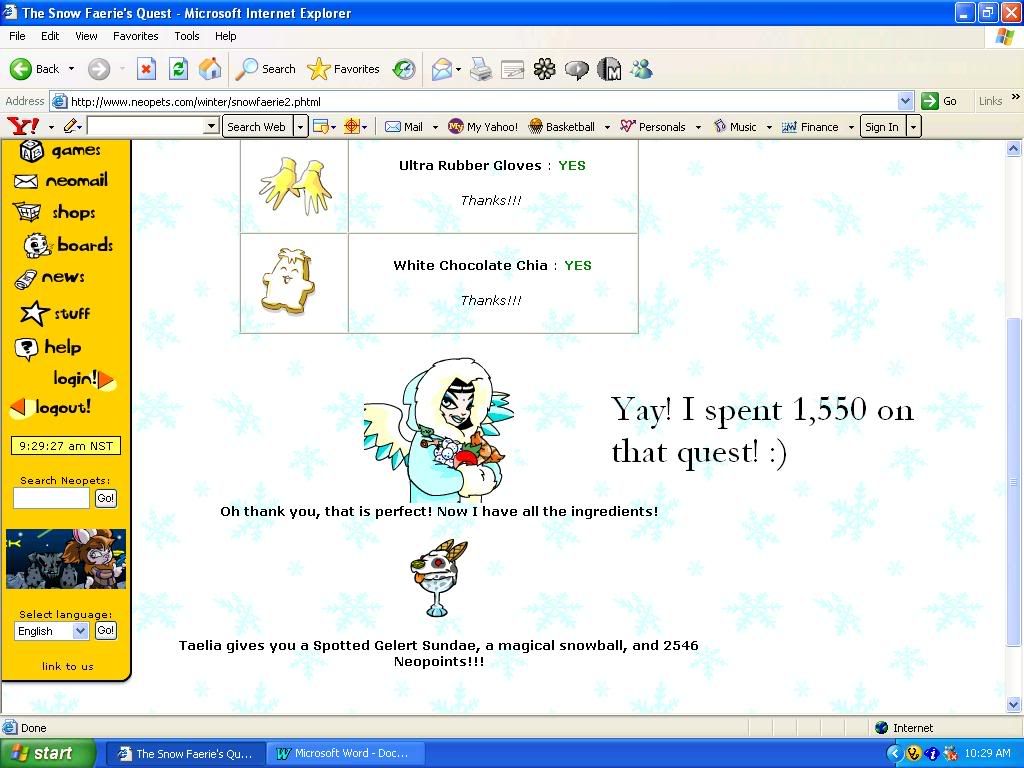
Task: Open the help sidebar link
Action: (48, 347)
